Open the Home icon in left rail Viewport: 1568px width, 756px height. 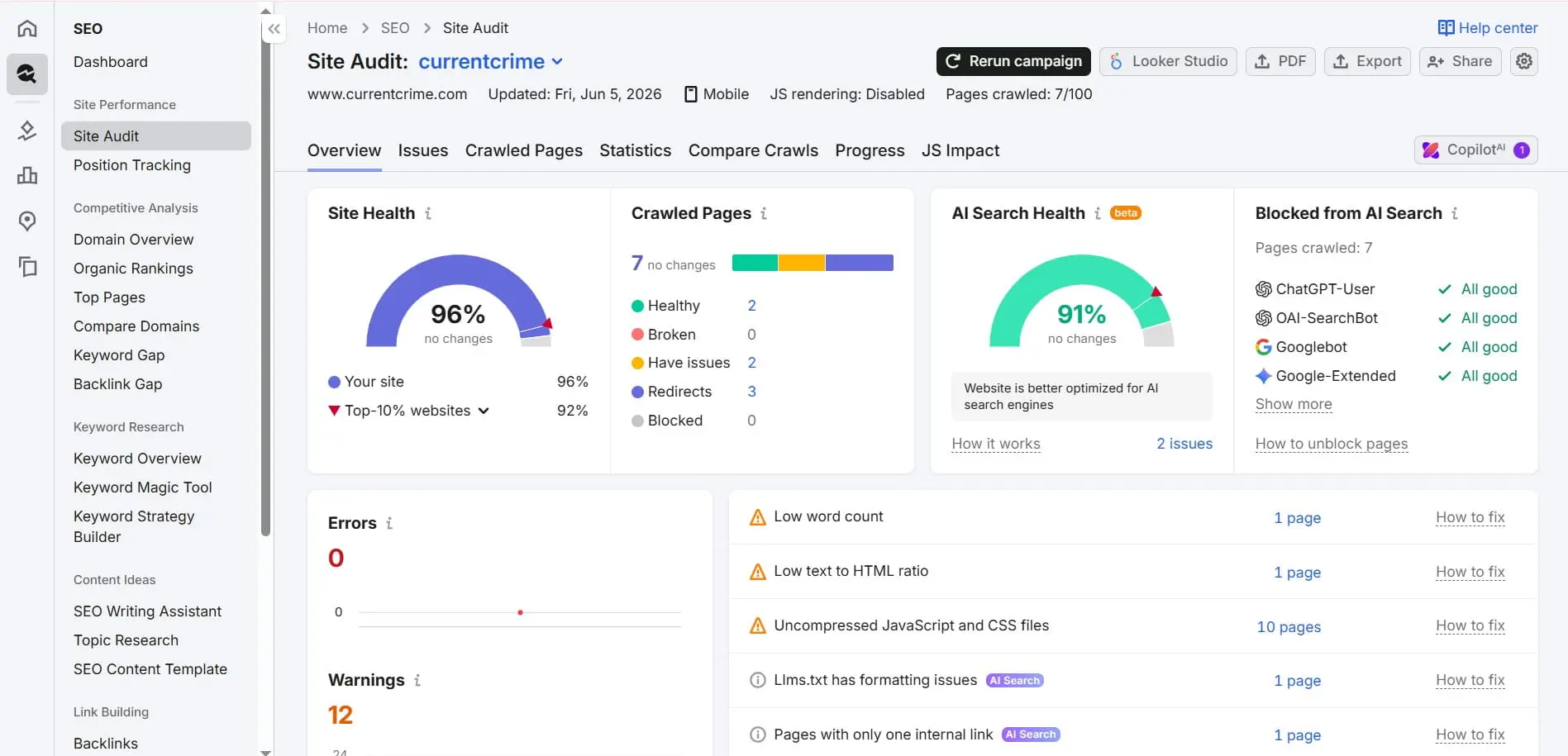coord(27,29)
